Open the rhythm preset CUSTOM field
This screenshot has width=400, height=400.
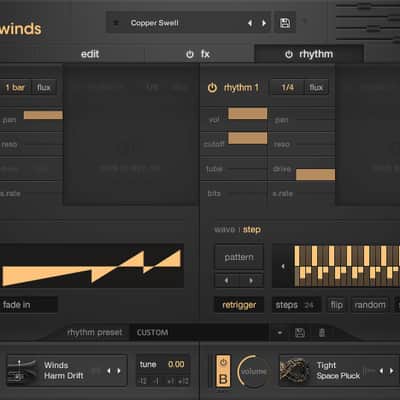(x=199, y=332)
